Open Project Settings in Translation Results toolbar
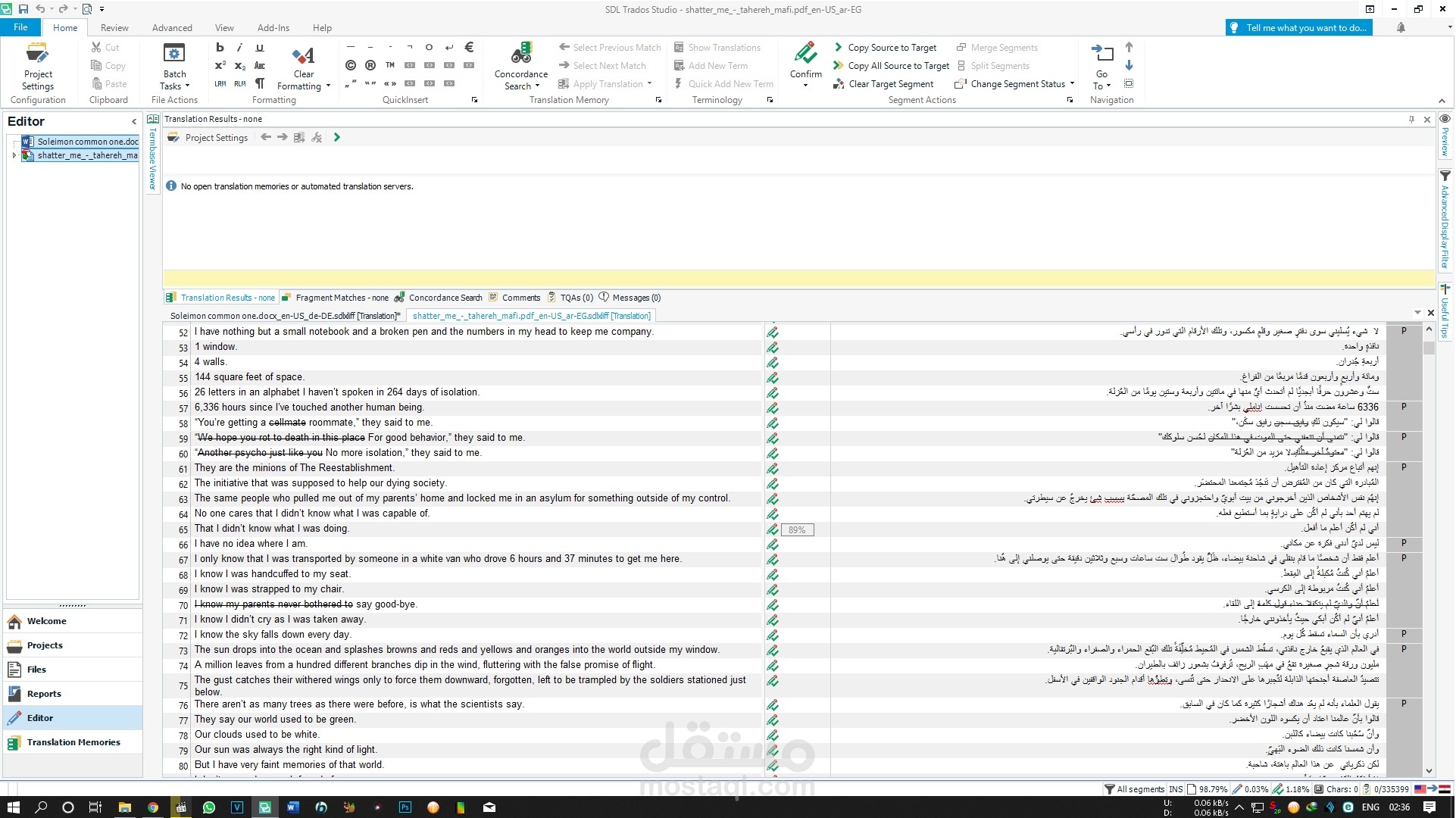 (208, 138)
